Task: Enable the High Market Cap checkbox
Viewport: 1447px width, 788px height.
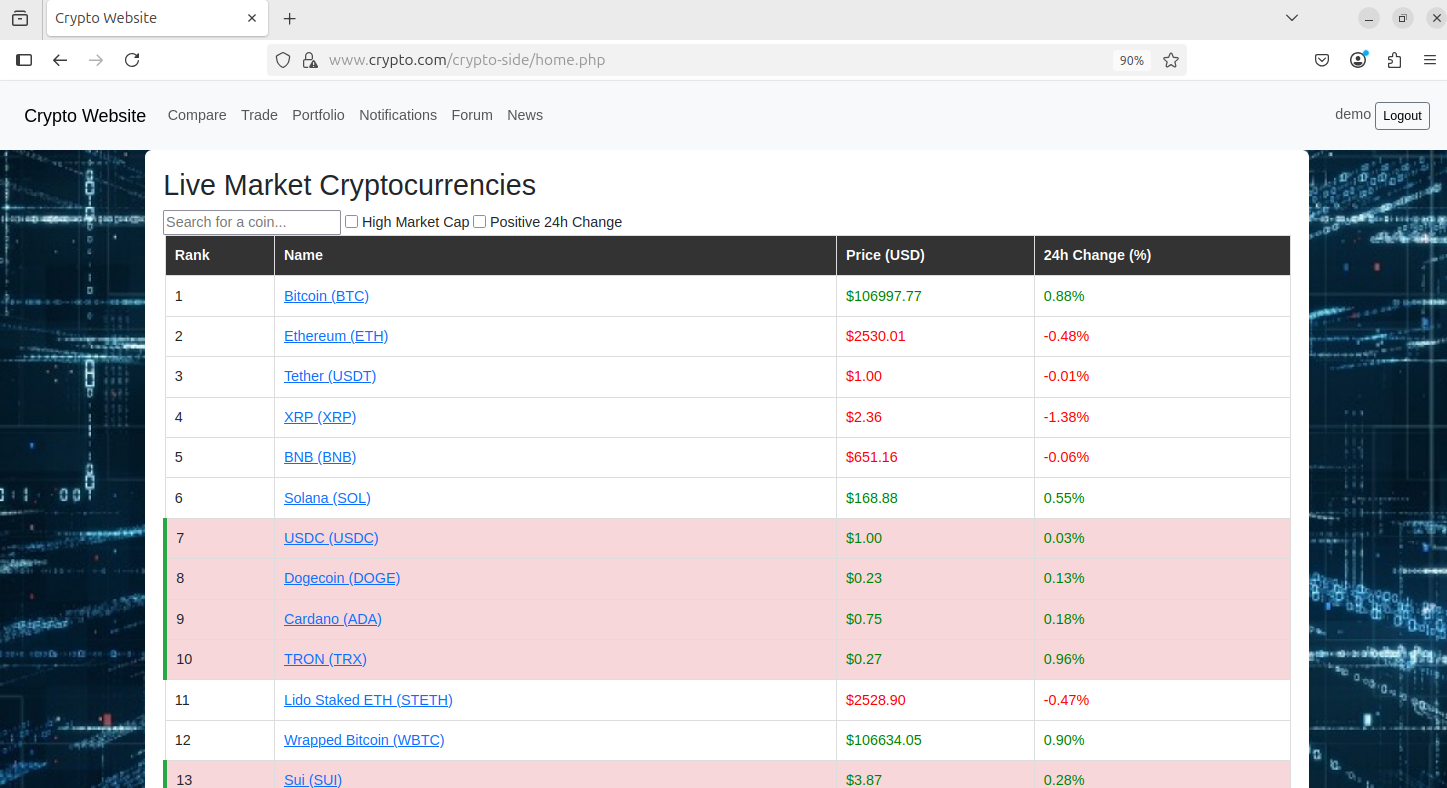Action: [x=351, y=222]
